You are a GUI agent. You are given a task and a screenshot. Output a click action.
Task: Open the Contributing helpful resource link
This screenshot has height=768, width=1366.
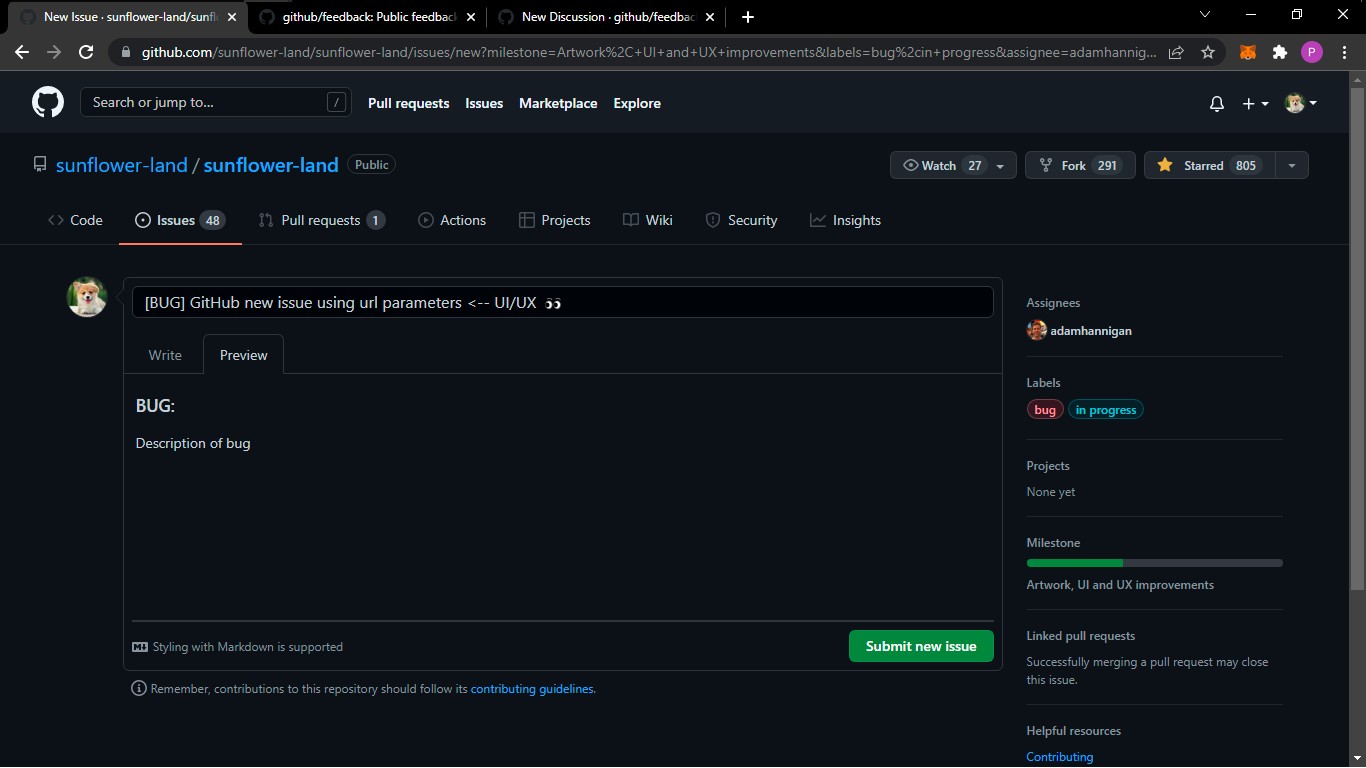pos(1060,757)
